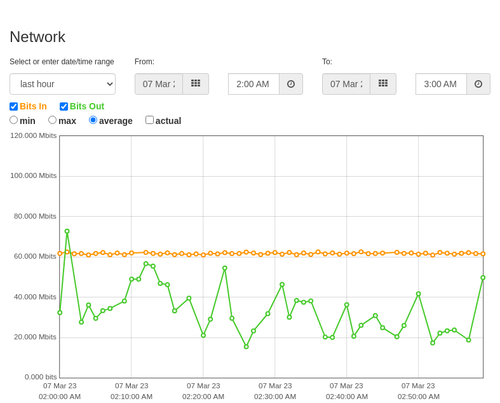Click the 2:00 AM time field
Screen dimensions: 500x403
click(x=254, y=84)
